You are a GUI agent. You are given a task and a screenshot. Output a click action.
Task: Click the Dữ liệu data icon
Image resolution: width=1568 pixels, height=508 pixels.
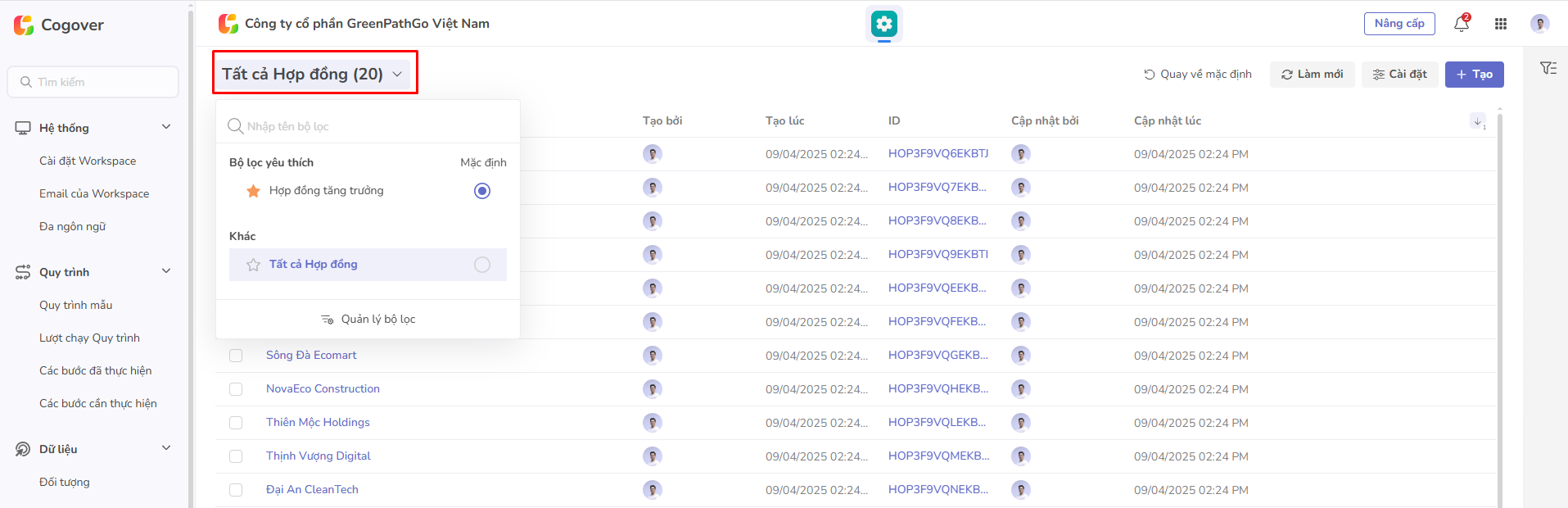coord(23,449)
